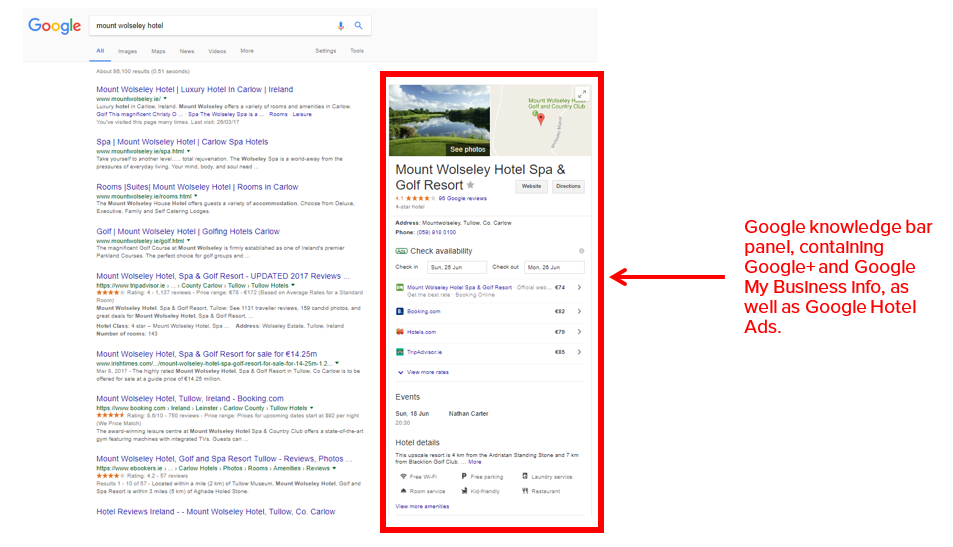The height and width of the screenshot is (547, 953).
Task: Open Hotel Reviews Ireland result
Action: pyautogui.click(x=216, y=512)
